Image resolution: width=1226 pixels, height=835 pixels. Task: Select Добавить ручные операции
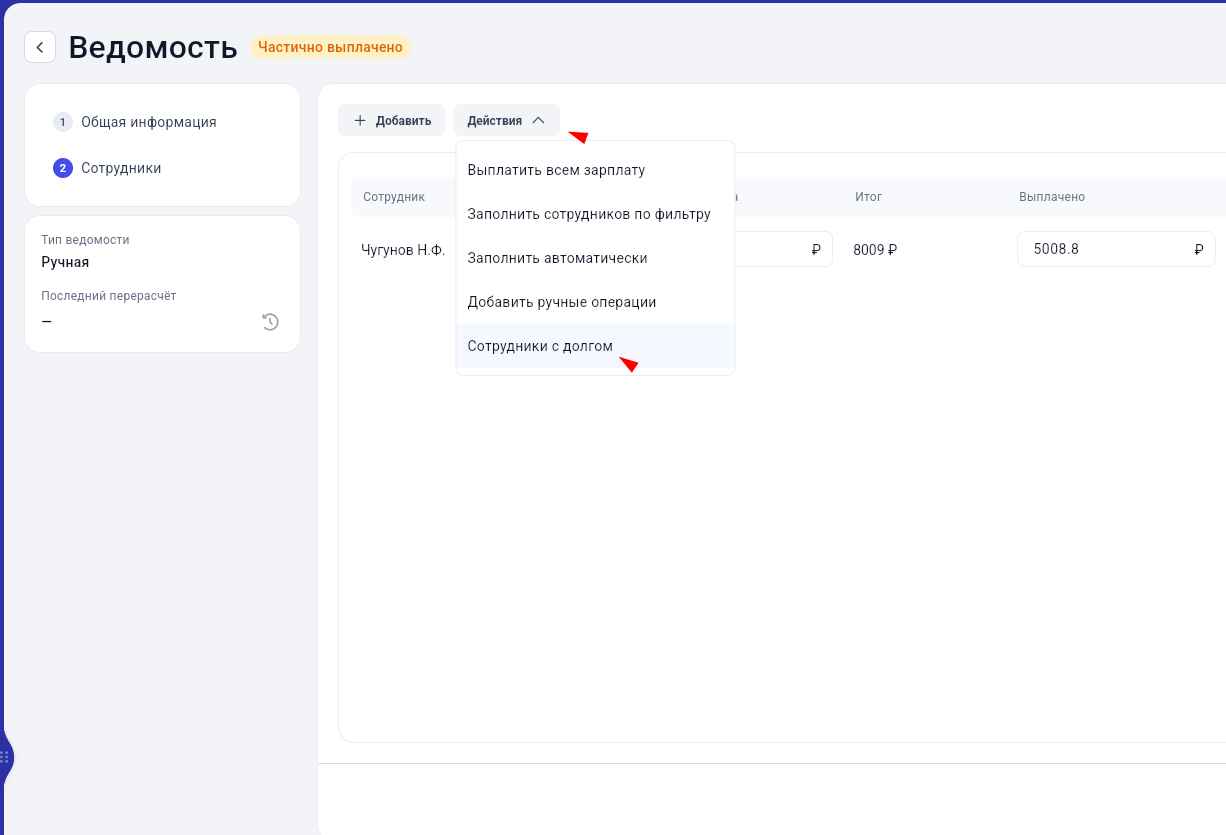coord(595,302)
